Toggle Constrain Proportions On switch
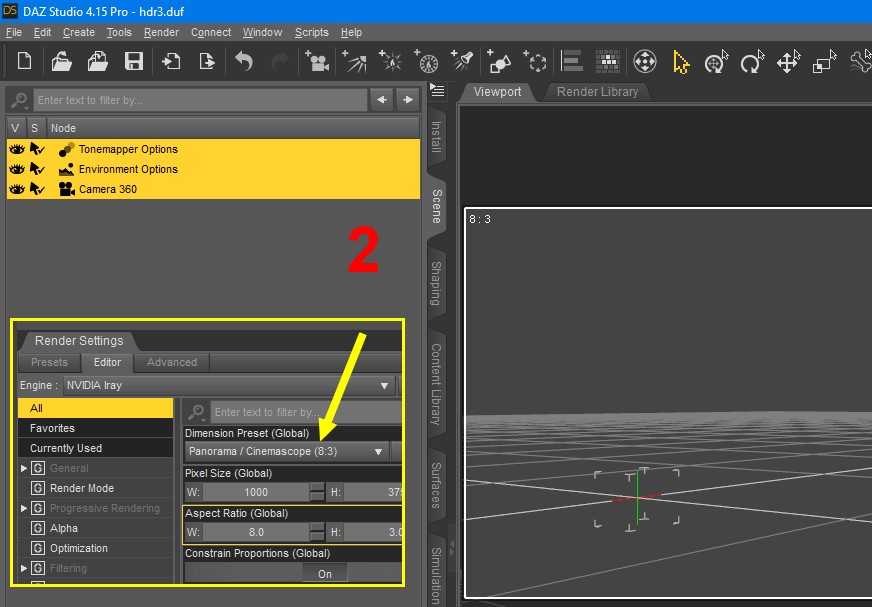Image resolution: width=872 pixels, height=607 pixels. pos(325,574)
